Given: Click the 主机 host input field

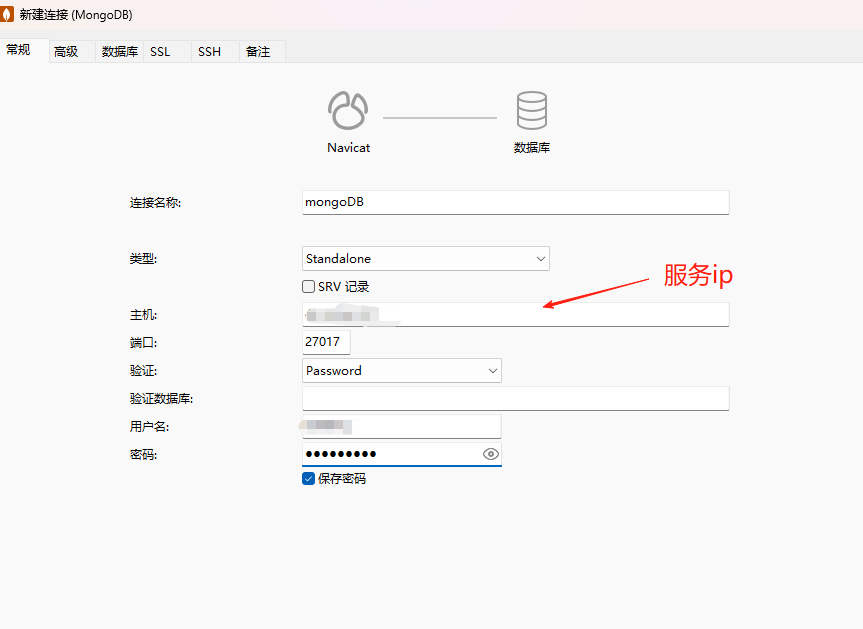Looking at the screenshot, I should tap(516, 315).
